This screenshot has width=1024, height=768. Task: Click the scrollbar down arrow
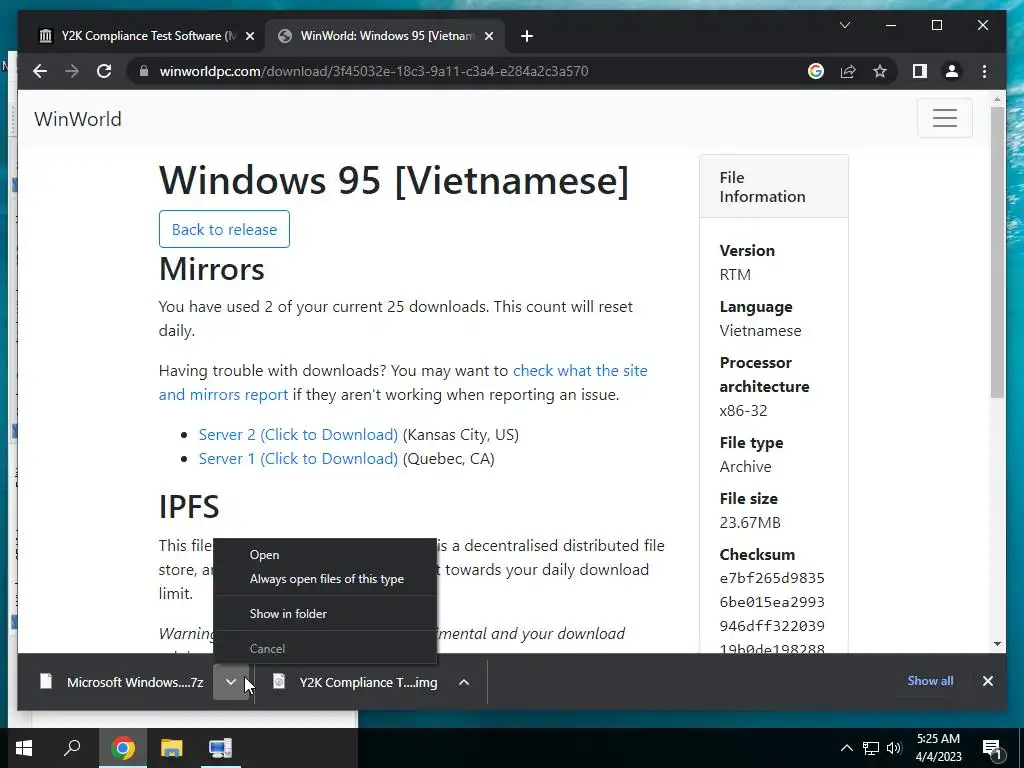pos(997,644)
